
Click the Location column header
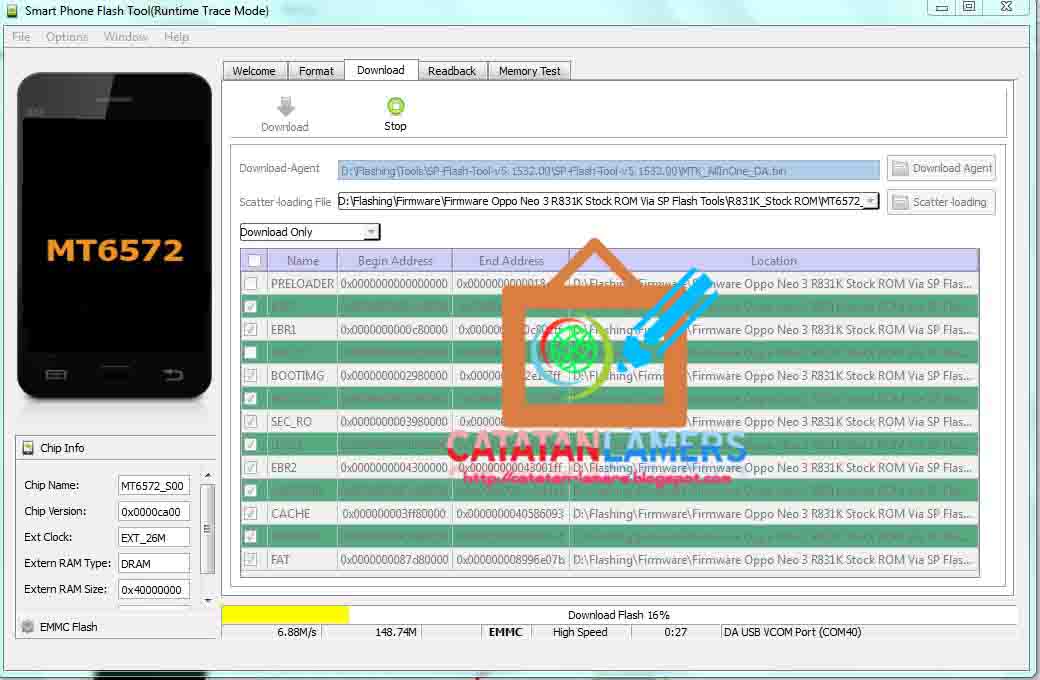coord(774,261)
